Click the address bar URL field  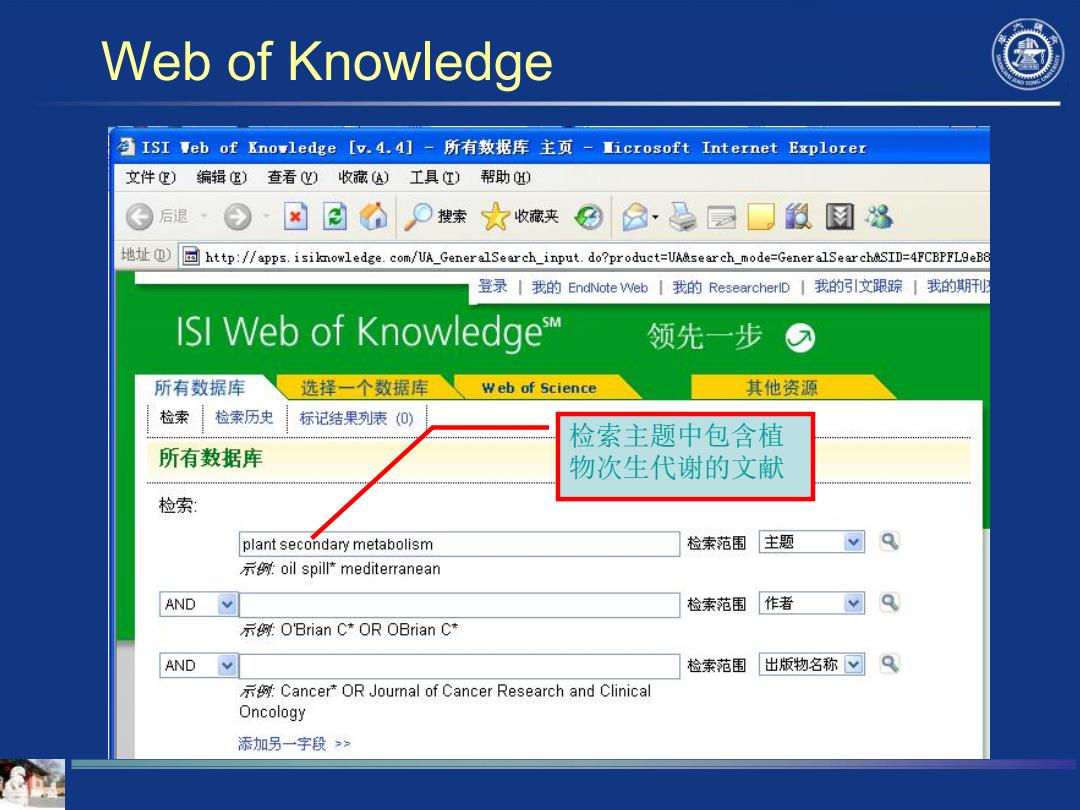click(584, 257)
